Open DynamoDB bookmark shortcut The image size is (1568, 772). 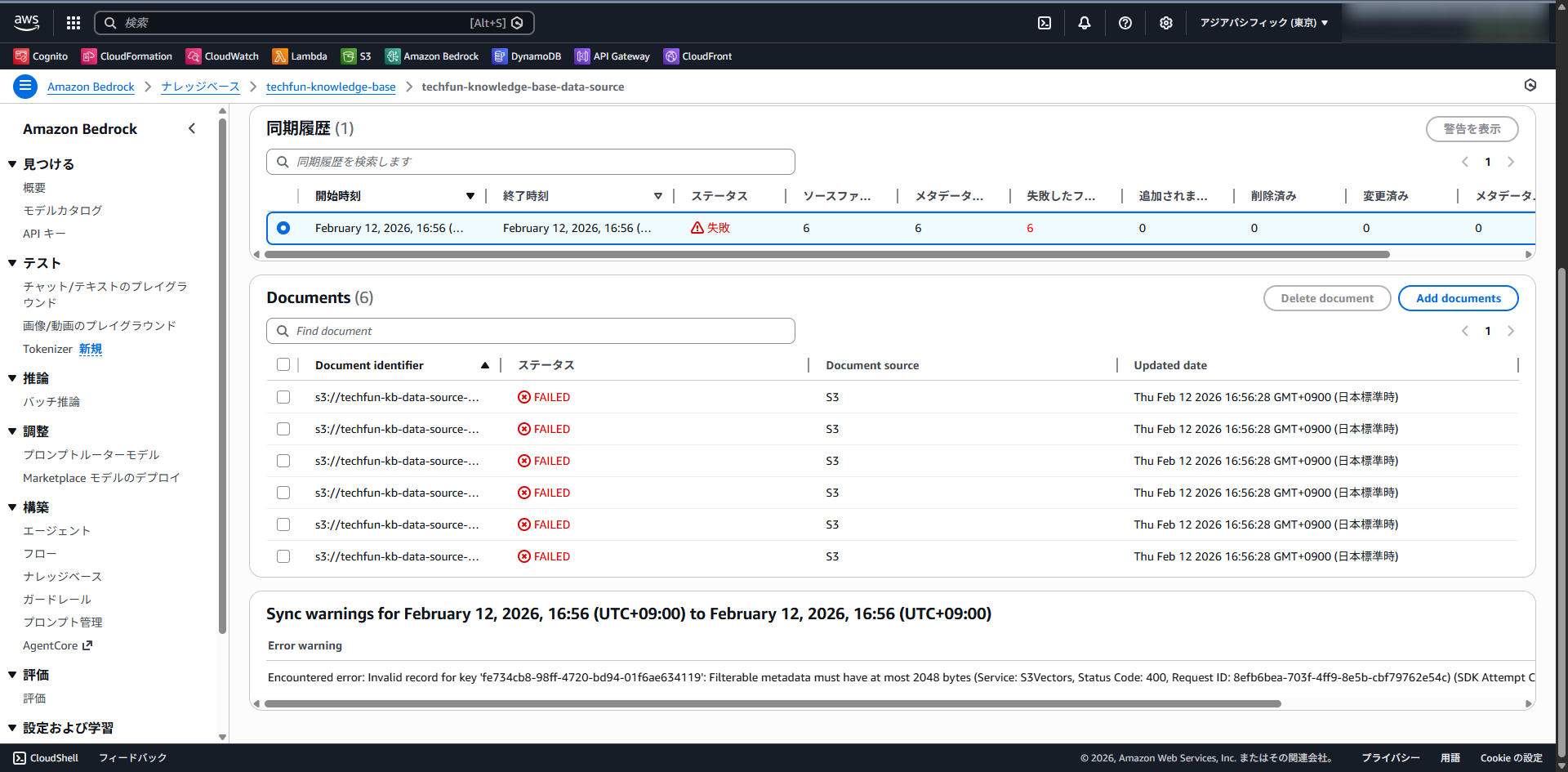[527, 56]
